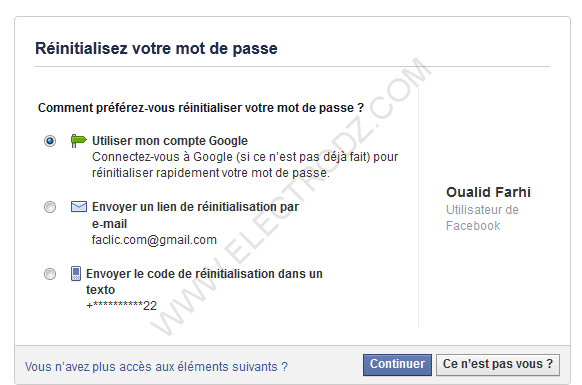Click the Oualid Farhi profile name

488,192
